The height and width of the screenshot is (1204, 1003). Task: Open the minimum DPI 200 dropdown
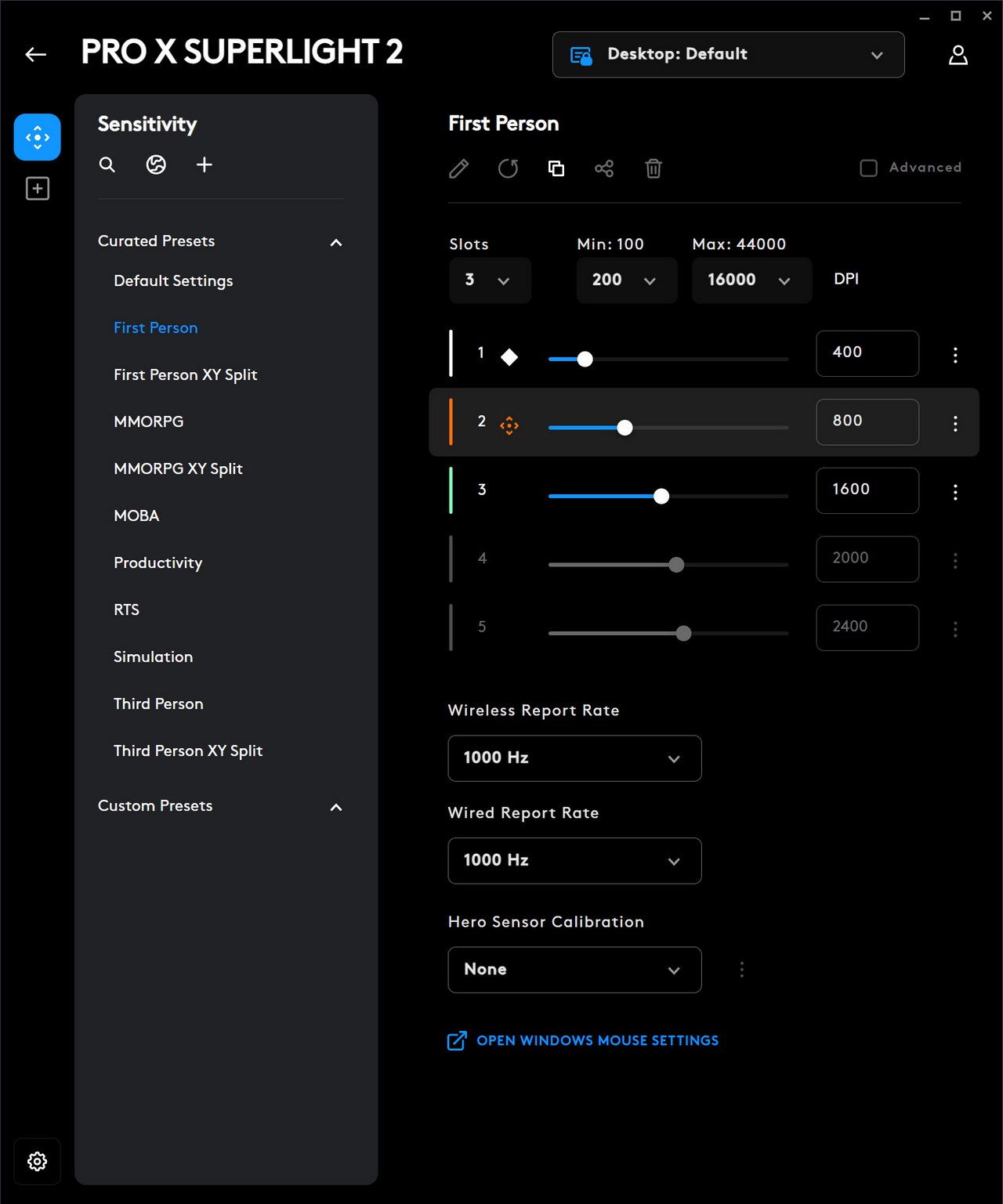coord(627,280)
